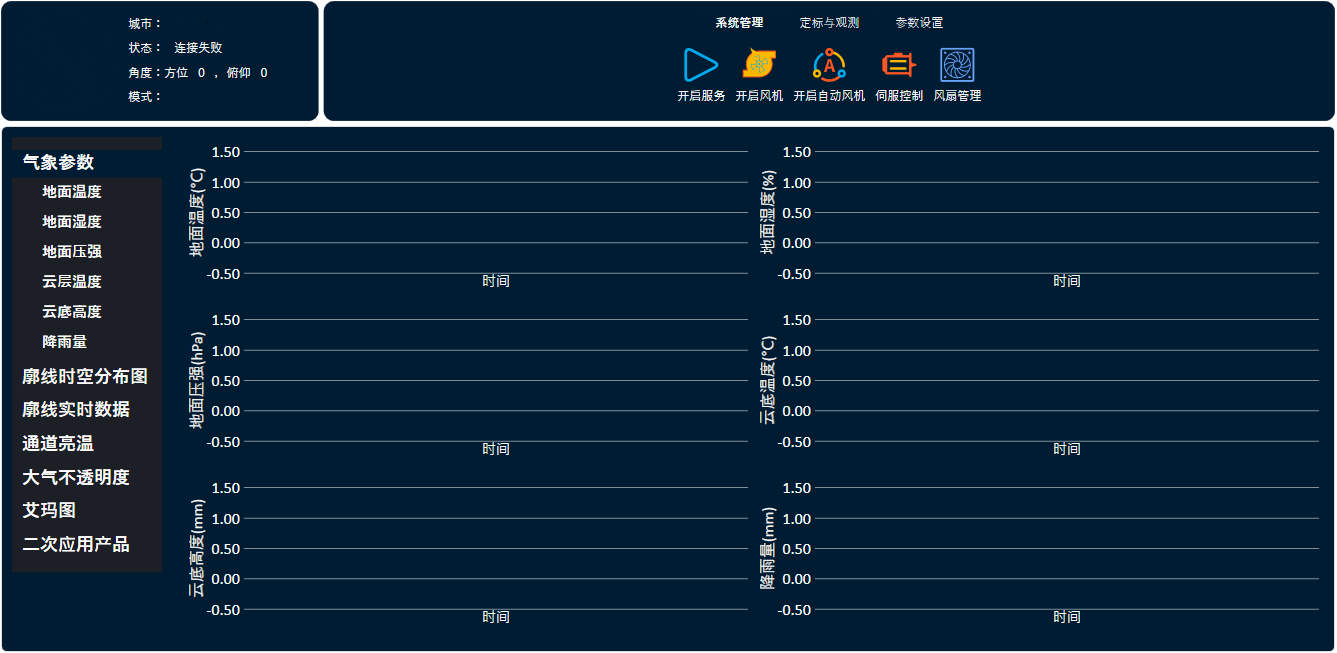Open the 参数设置 settings menu

(920, 21)
